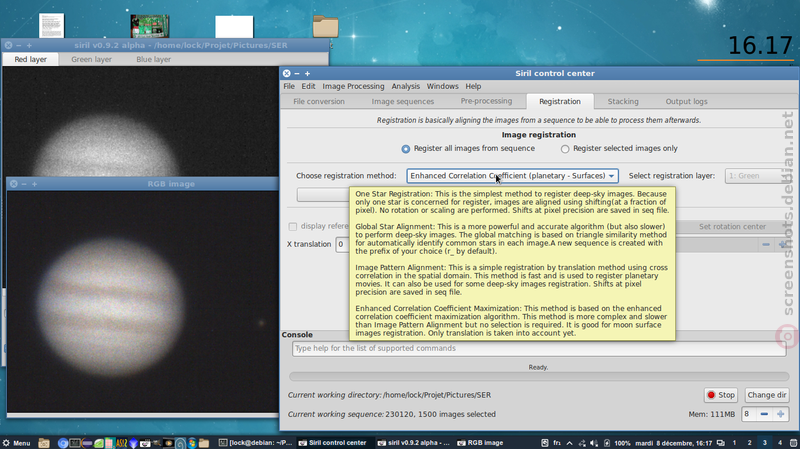Toggle the display reference checkbox
This screenshot has height=449, width=800.
point(293,227)
